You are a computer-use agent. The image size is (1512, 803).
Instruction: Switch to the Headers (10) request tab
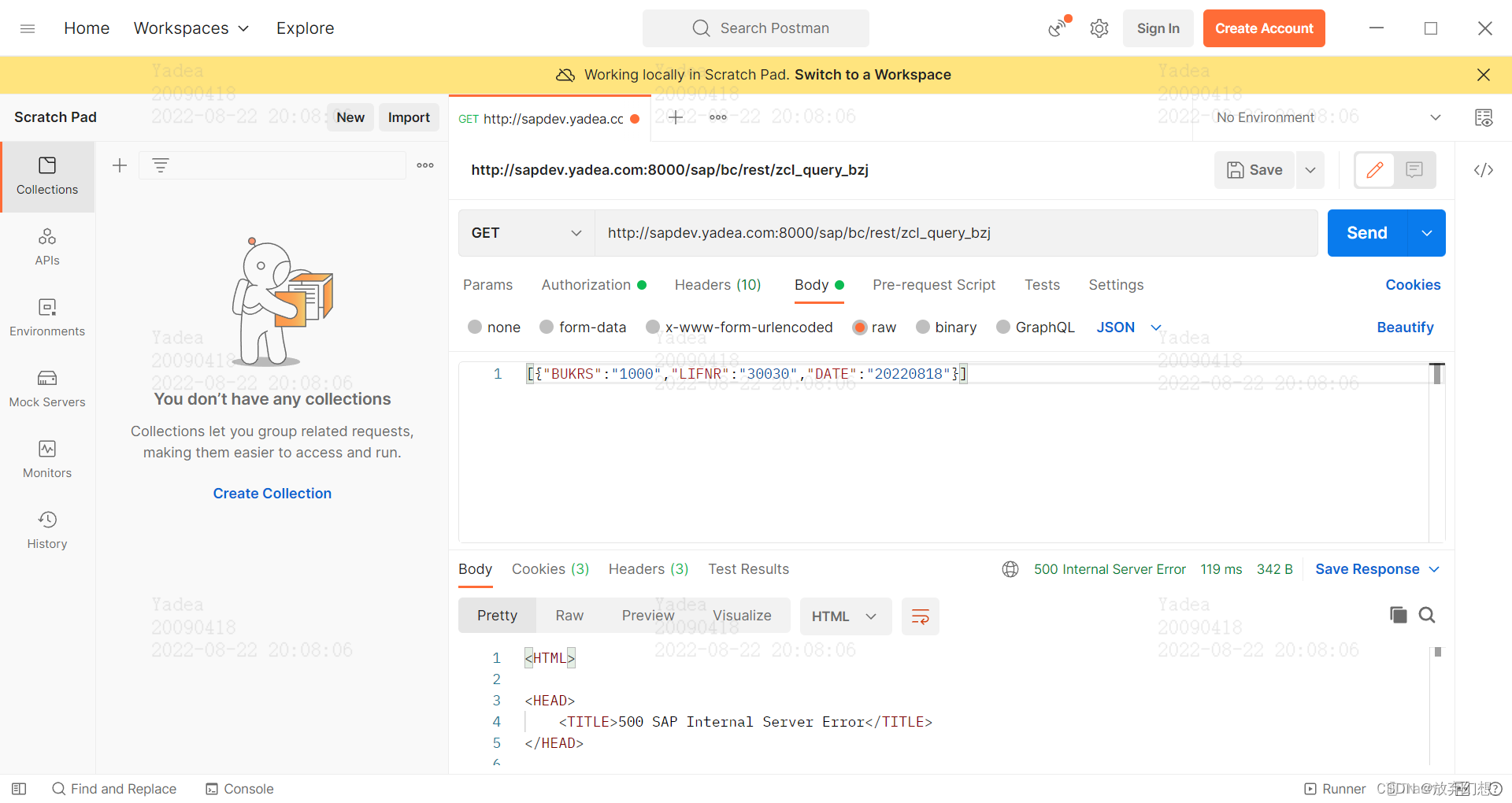[717, 285]
